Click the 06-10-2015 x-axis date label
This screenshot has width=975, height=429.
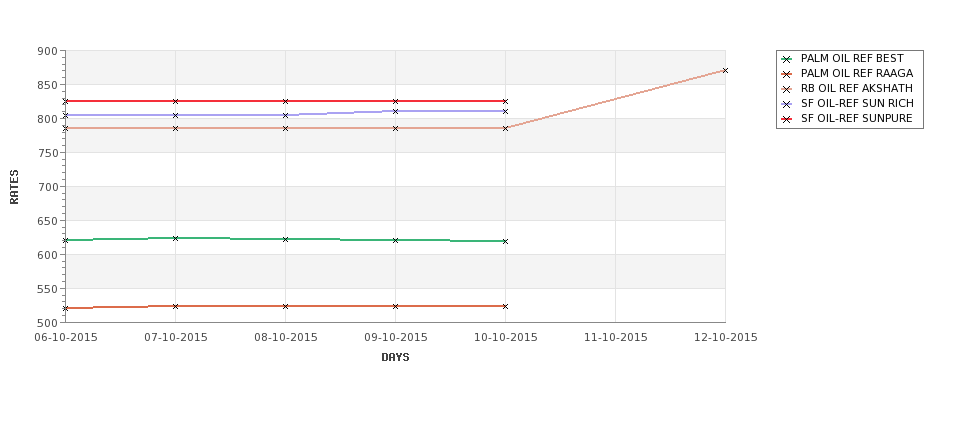(x=65, y=338)
